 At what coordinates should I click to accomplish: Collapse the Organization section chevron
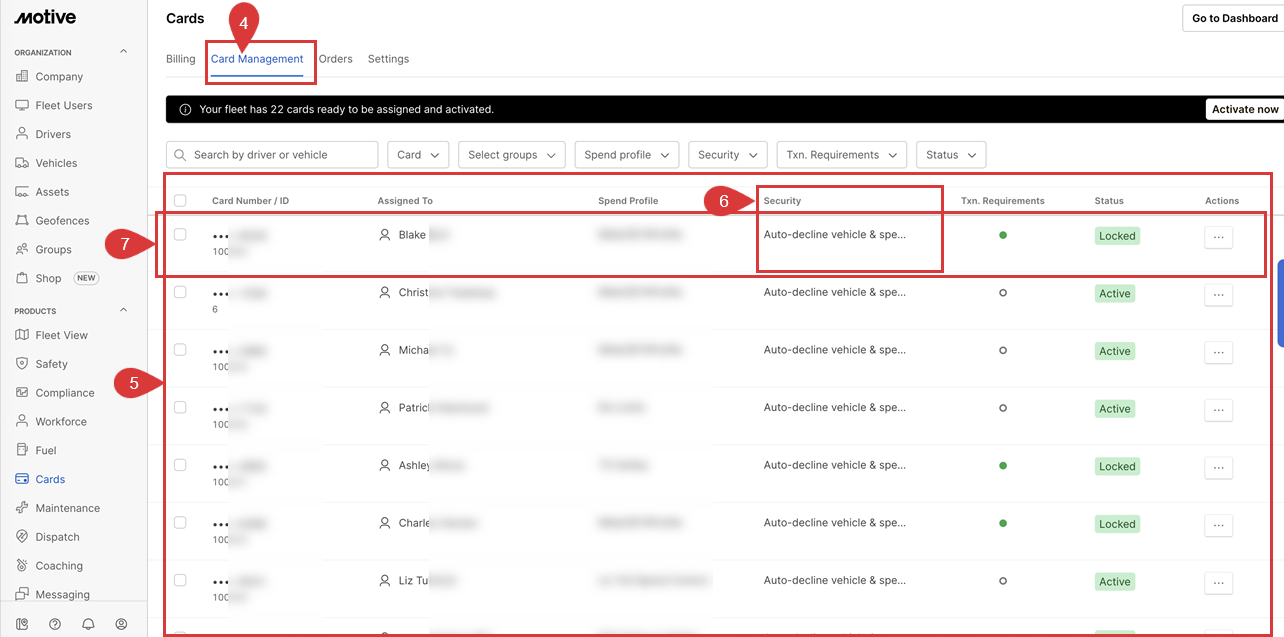coord(124,52)
